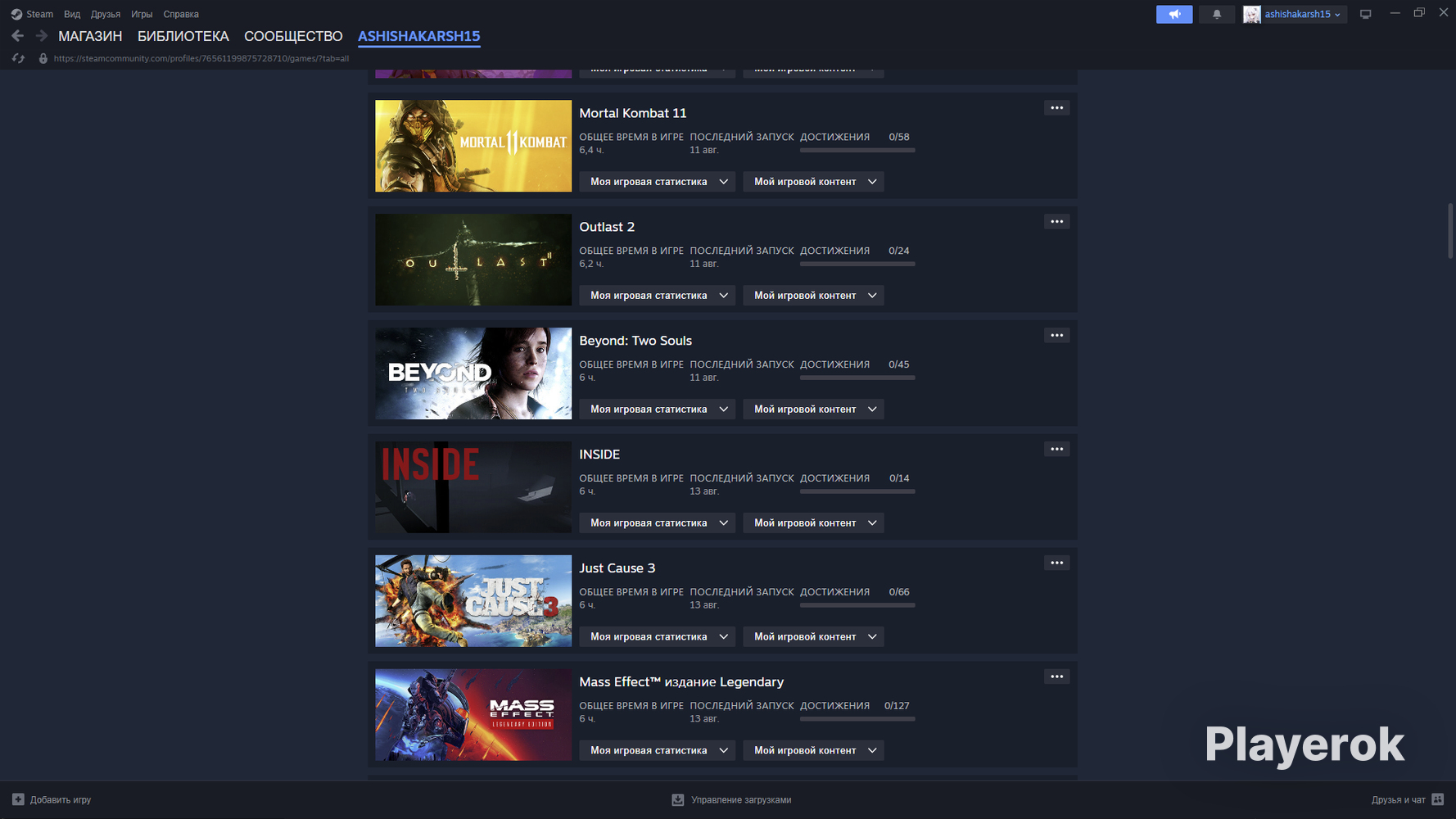Image resolution: width=1456 pixels, height=819 pixels.
Task: Open the Outlast 2 title link
Action: pyautogui.click(x=607, y=227)
